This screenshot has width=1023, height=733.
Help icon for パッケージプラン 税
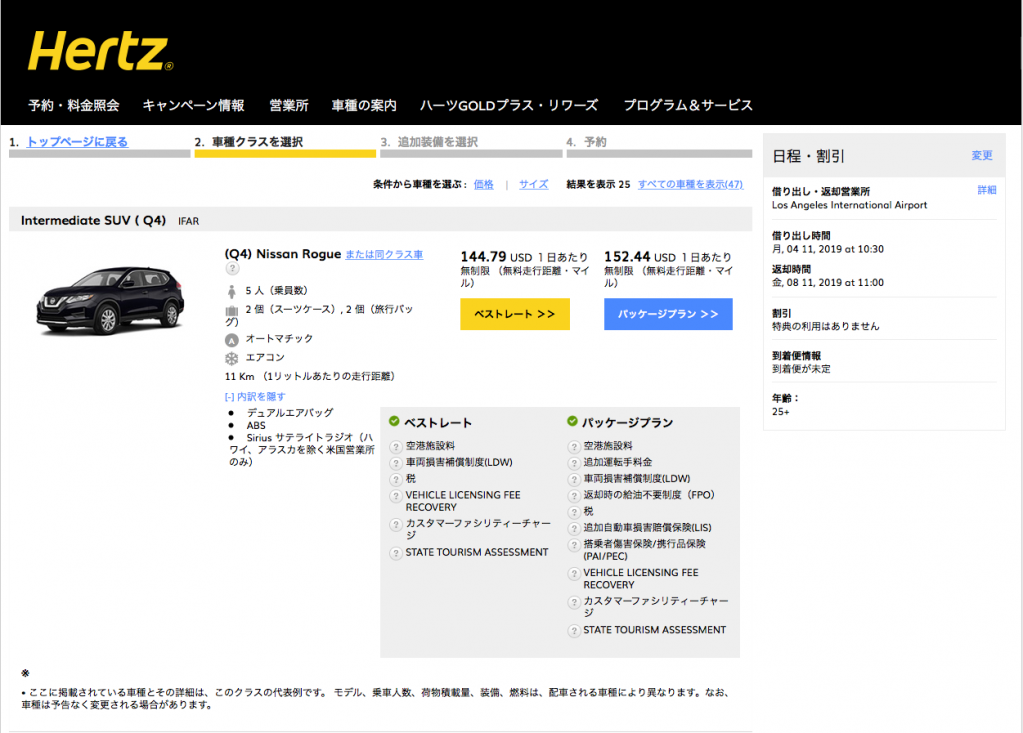(x=573, y=512)
